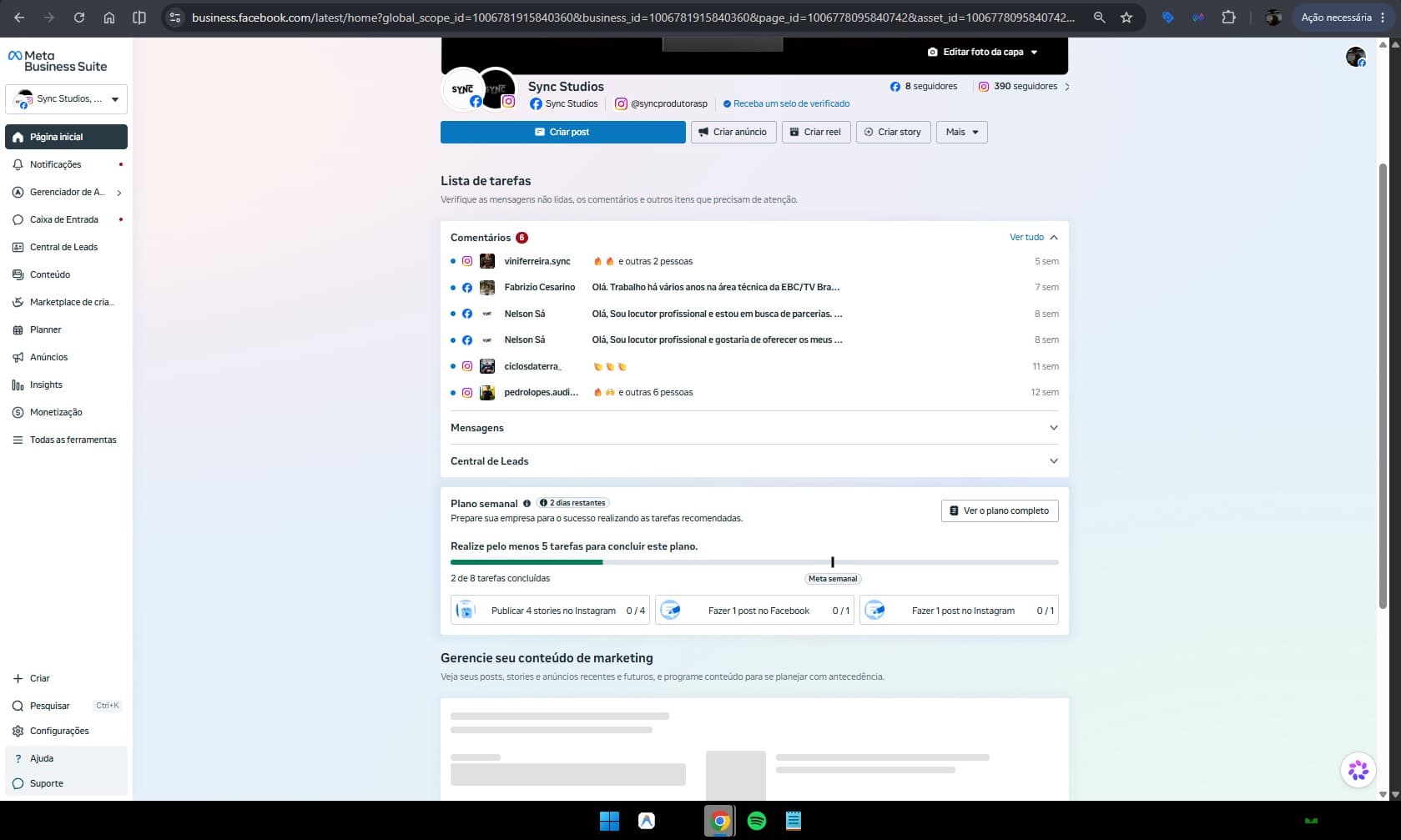Viewport: 1401px width, 840px height.
Task: Open the viniferreira.sync comment row
Action: pos(754,261)
